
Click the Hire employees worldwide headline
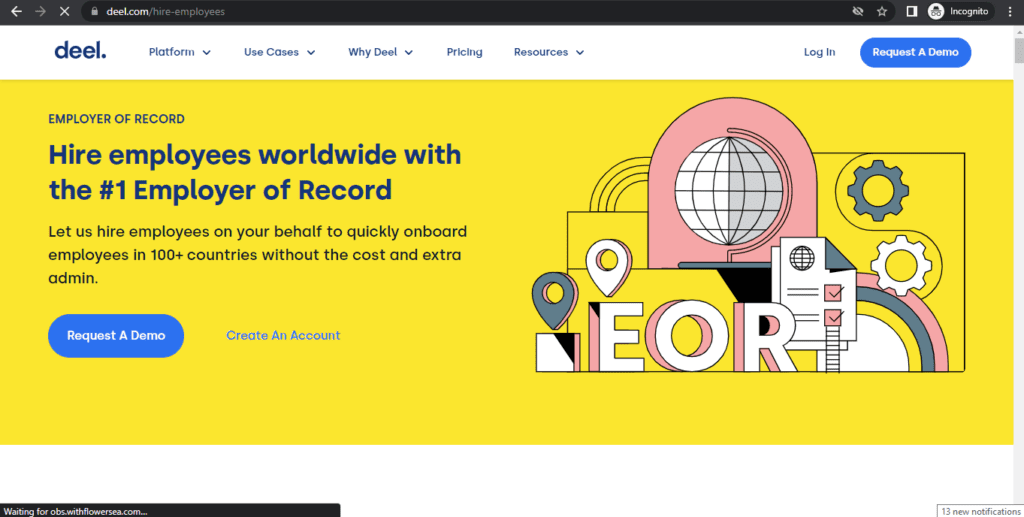(x=255, y=172)
